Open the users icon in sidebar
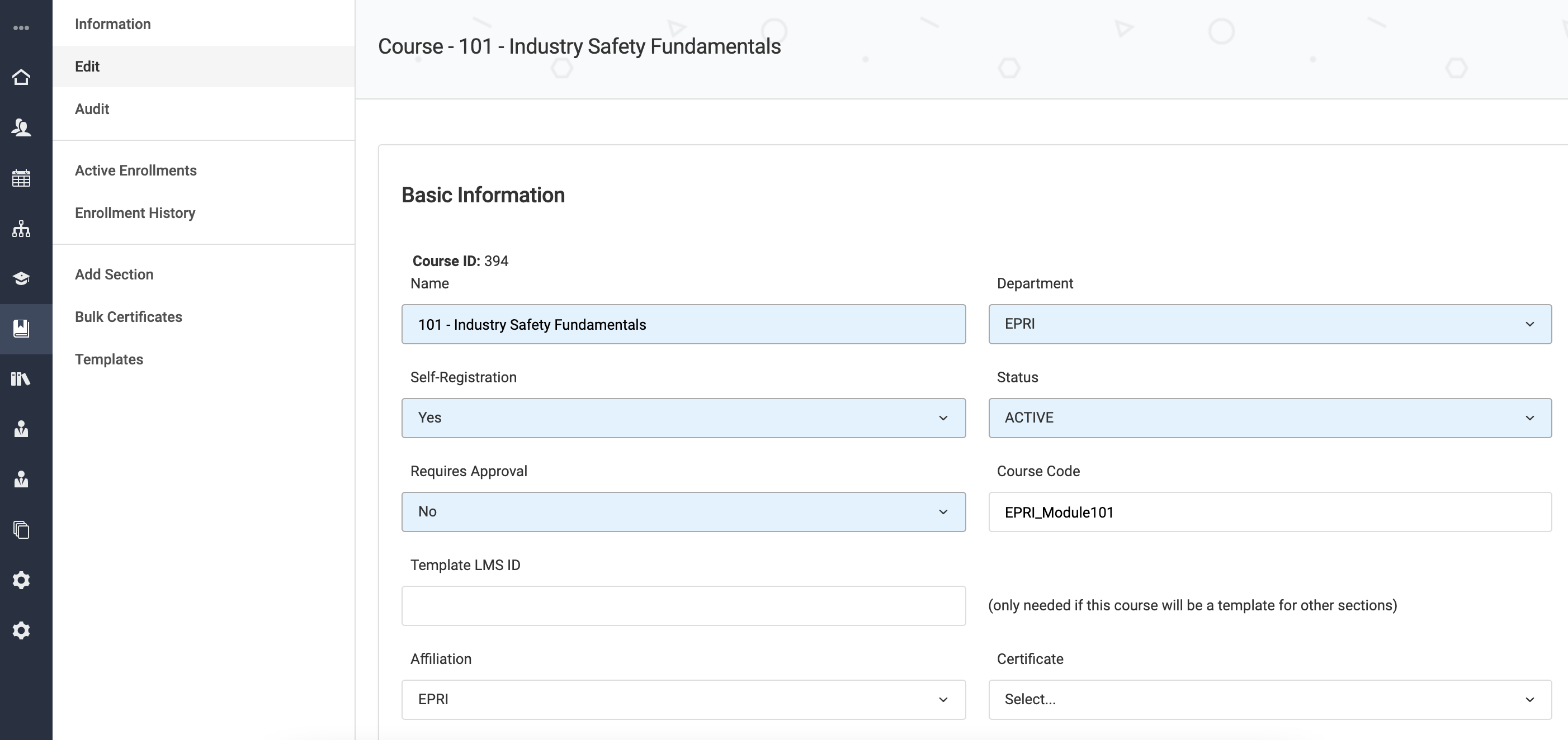The width and height of the screenshot is (1568, 740). pos(21,128)
